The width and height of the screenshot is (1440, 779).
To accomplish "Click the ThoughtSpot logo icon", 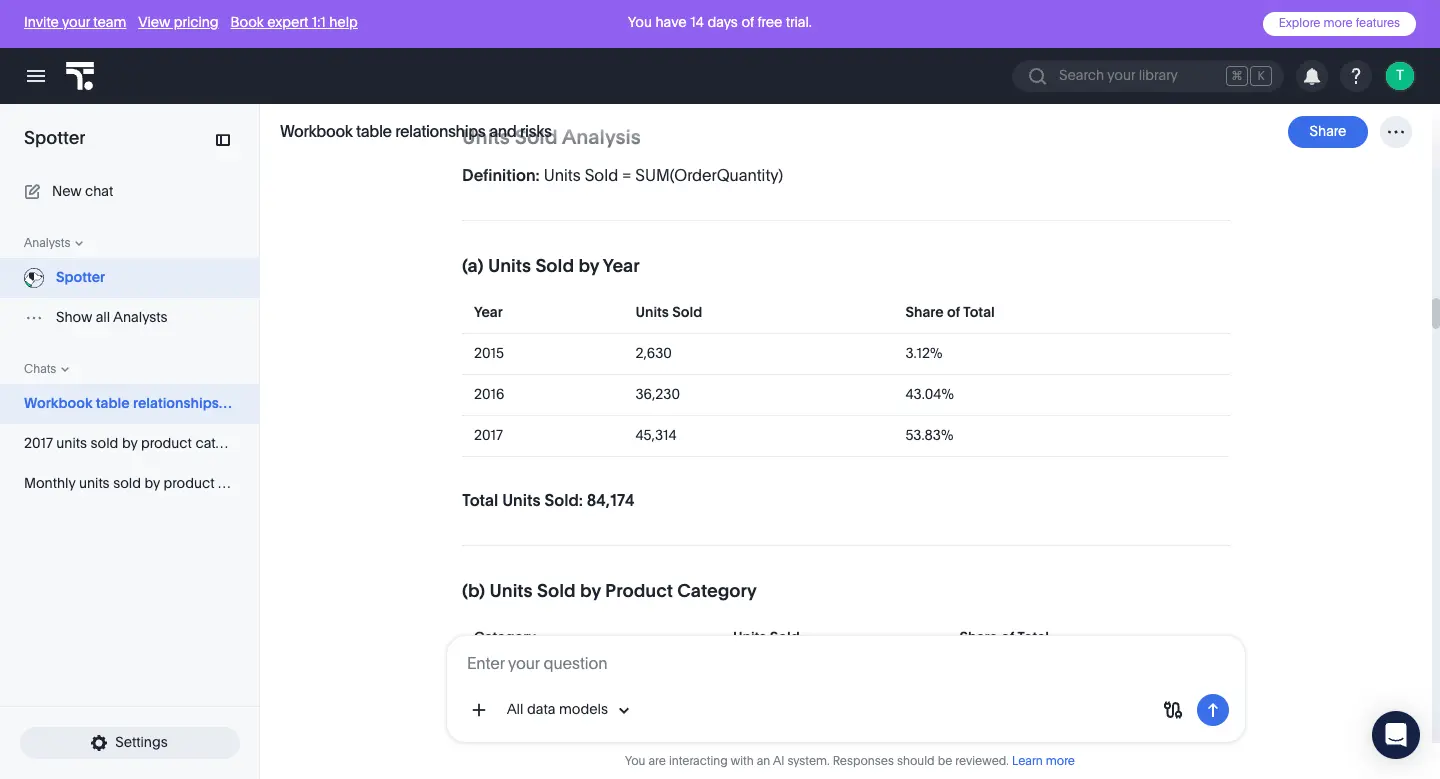I will (x=80, y=76).
